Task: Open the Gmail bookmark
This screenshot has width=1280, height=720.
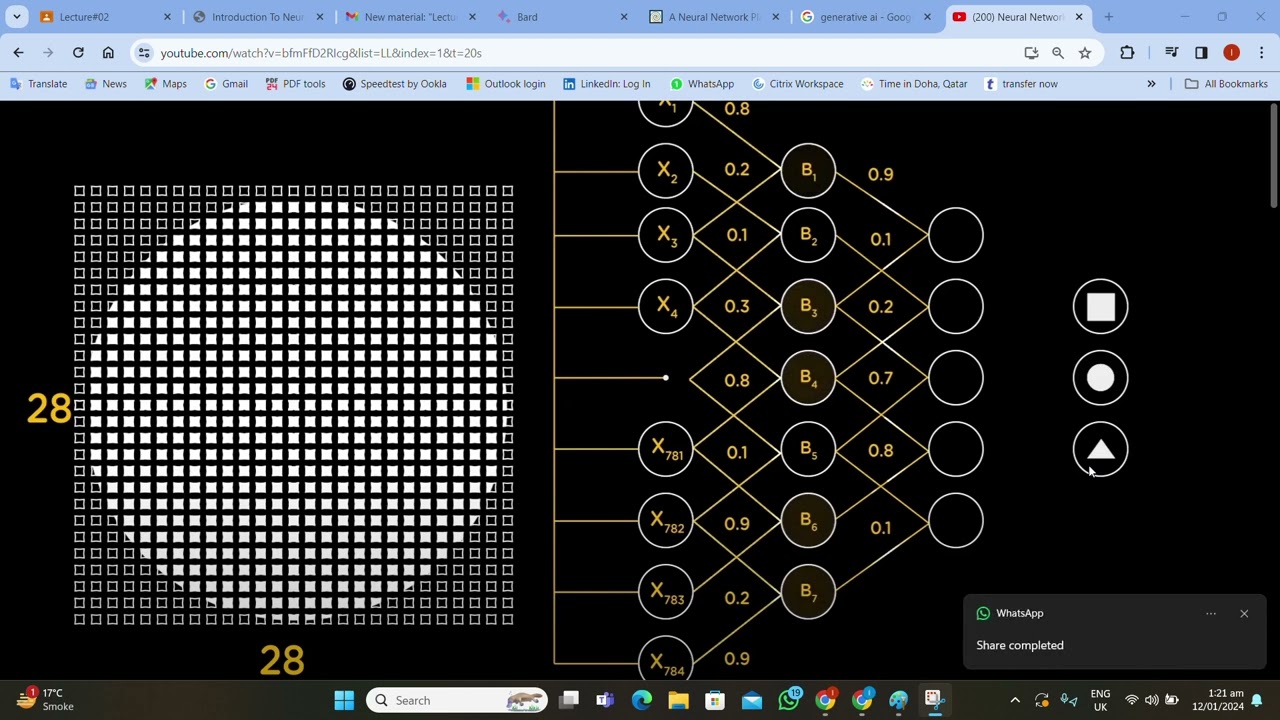Action: (x=226, y=84)
